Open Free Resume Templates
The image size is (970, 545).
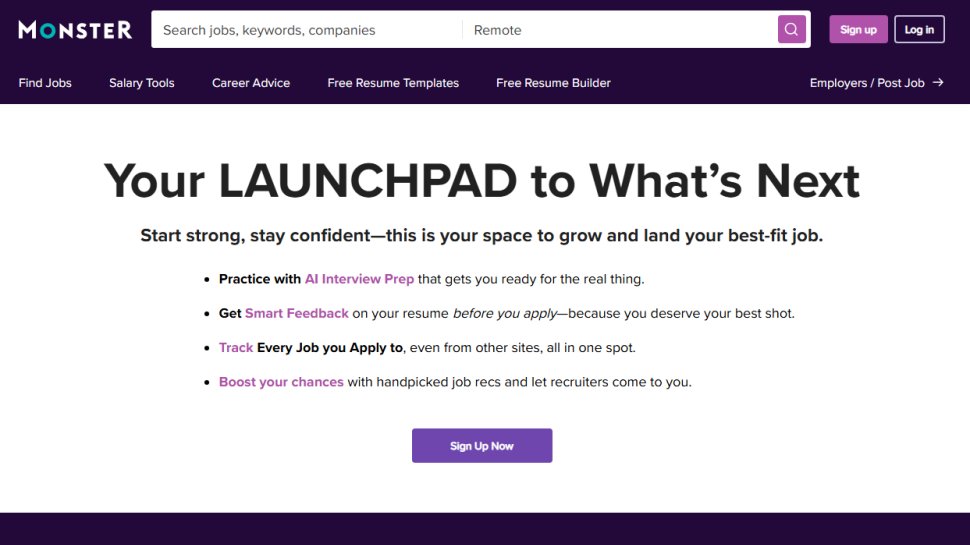pos(393,83)
